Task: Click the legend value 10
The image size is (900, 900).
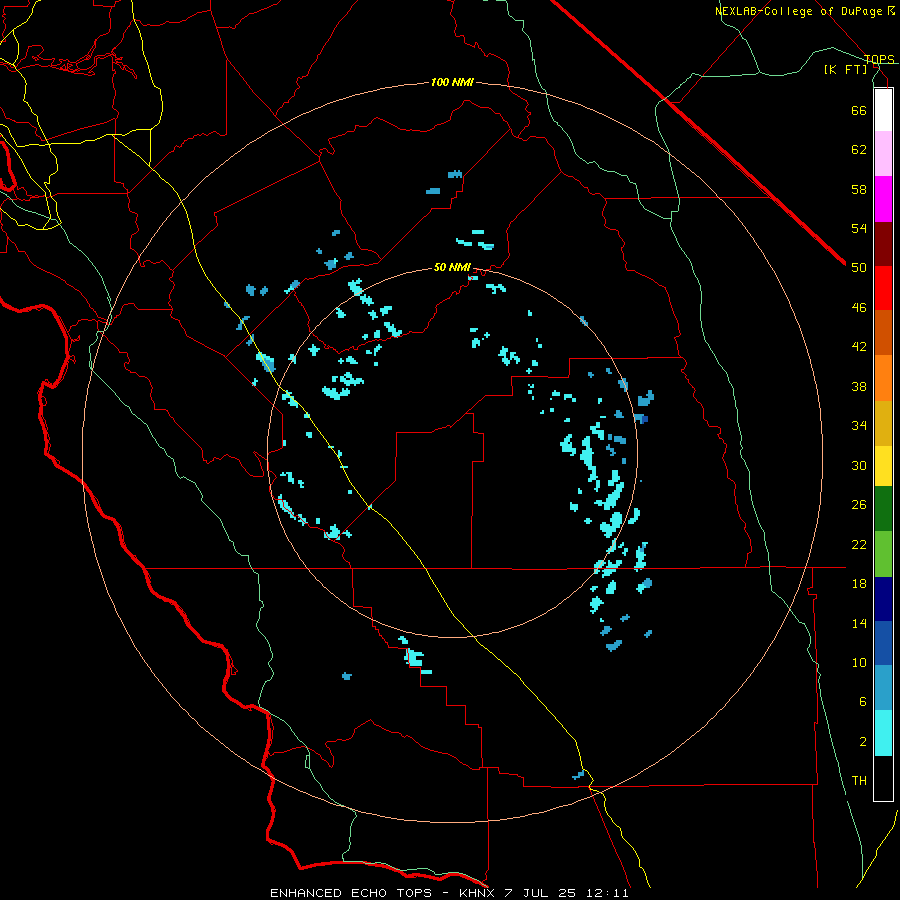Action: pos(859,662)
